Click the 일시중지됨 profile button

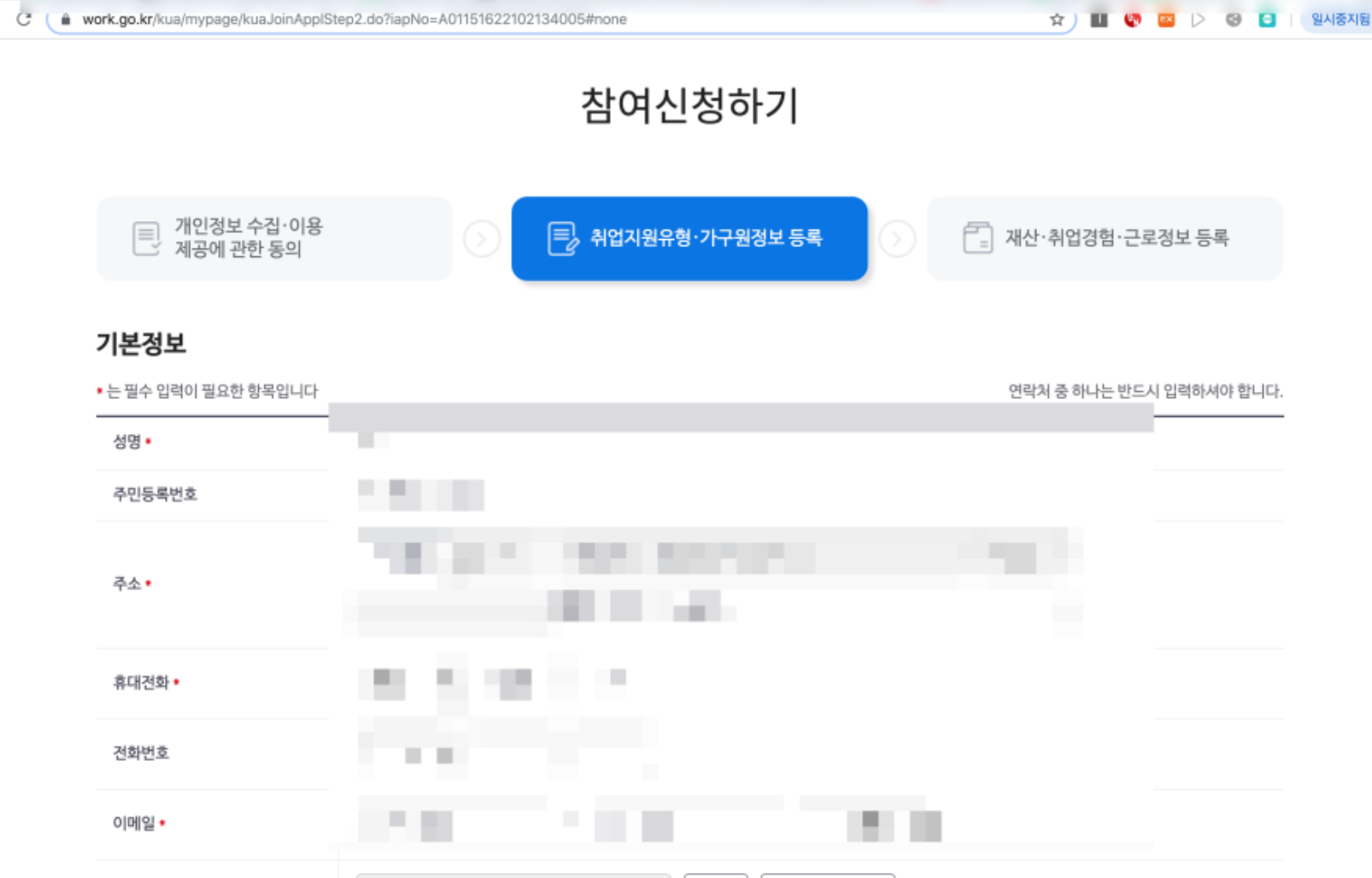tap(1337, 19)
